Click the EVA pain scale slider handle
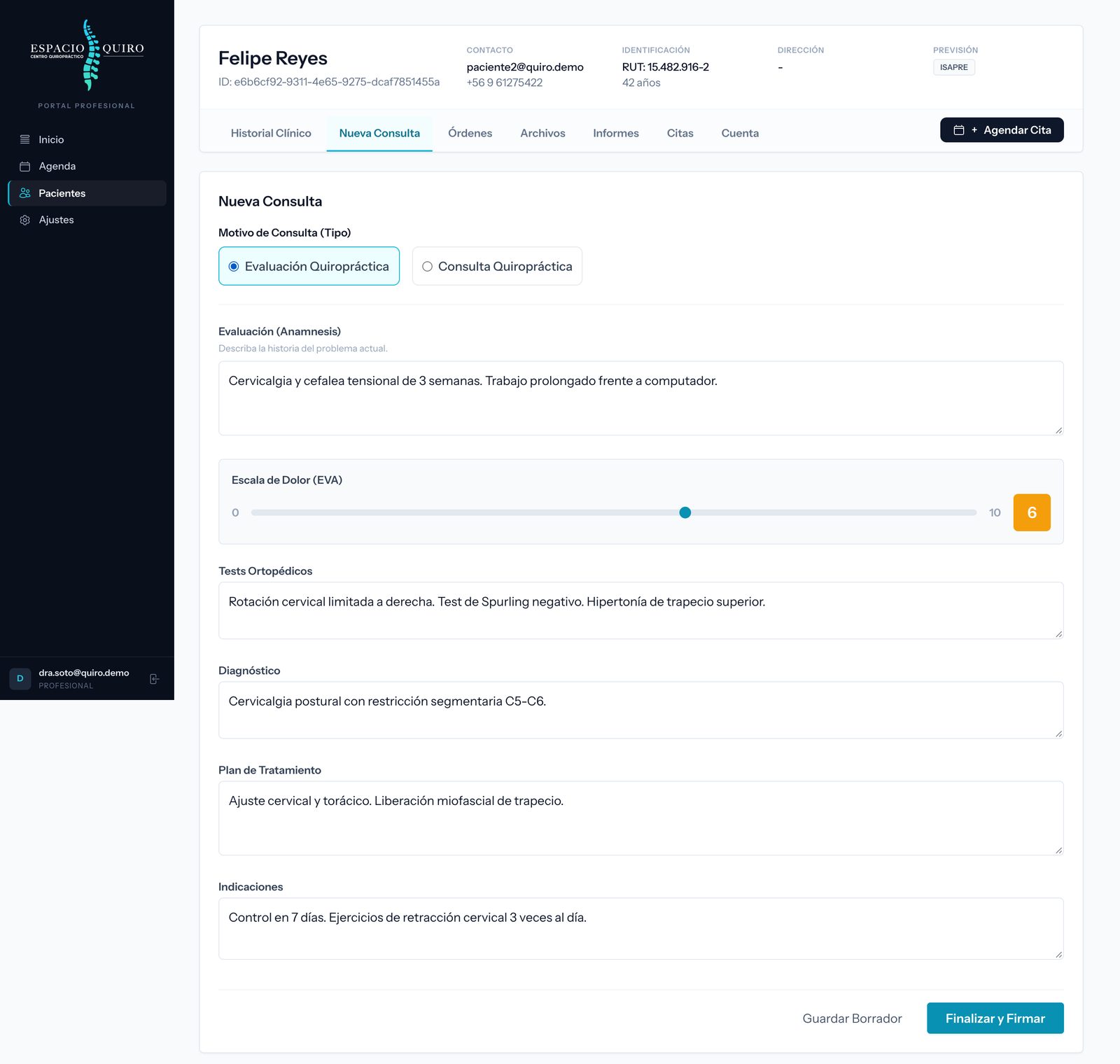Viewport: 1120px width, 1064px height. pos(685,512)
